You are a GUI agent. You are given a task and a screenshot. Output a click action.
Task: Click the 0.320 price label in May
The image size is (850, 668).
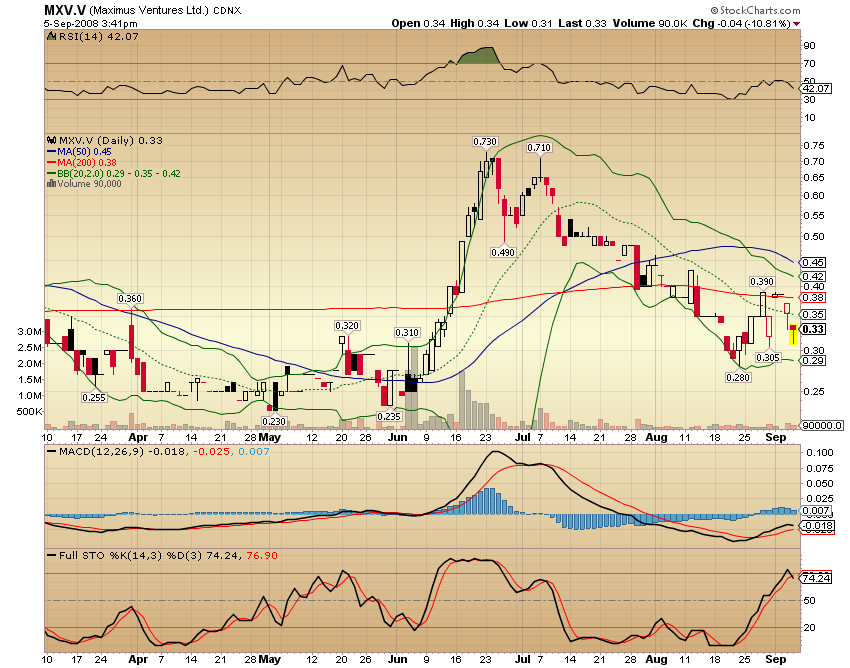pyautogui.click(x=347, y=325)
